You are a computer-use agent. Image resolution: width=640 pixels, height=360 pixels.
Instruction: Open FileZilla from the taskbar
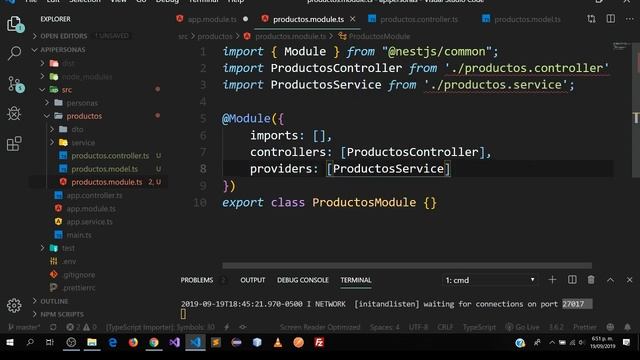[x=319, y=342]
